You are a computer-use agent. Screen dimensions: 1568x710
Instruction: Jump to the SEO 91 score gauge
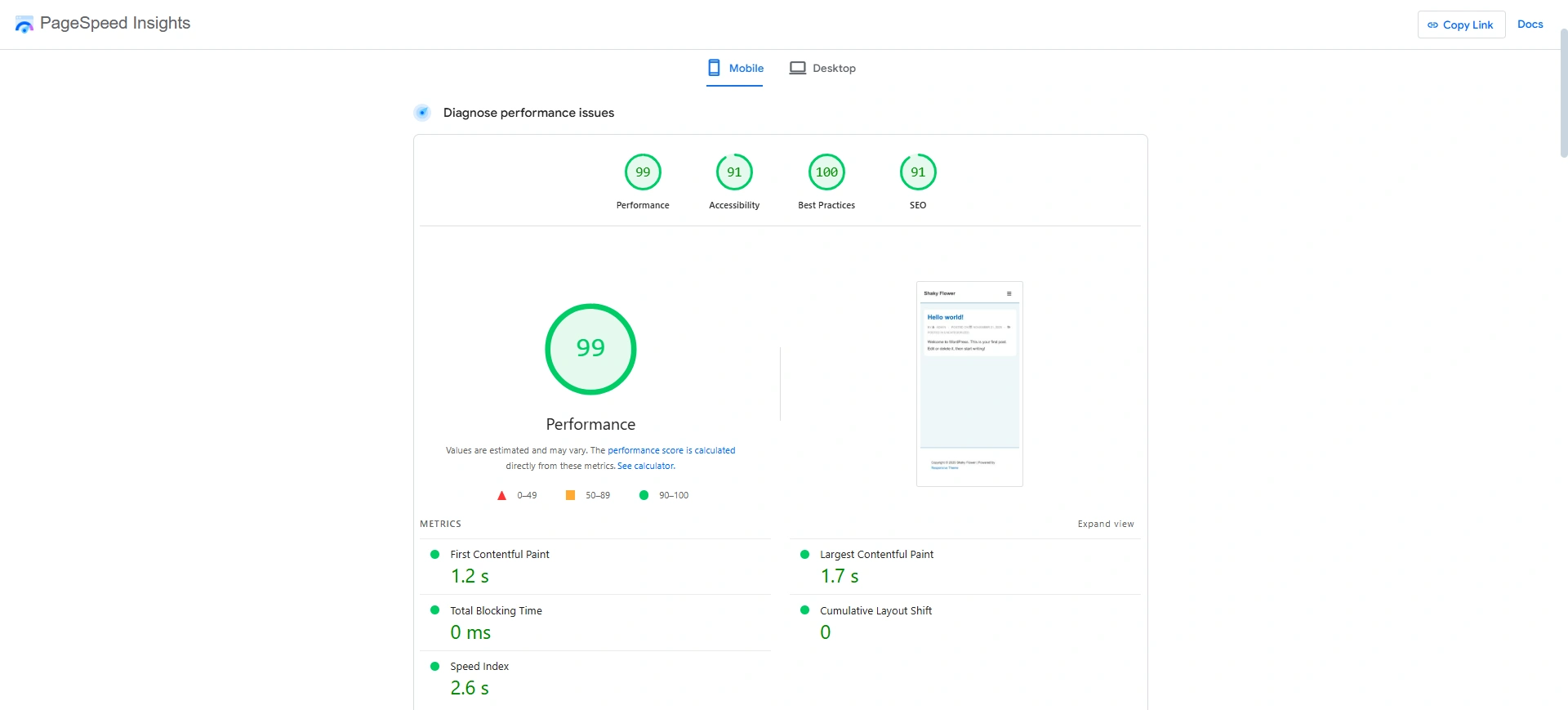(918, 172)
